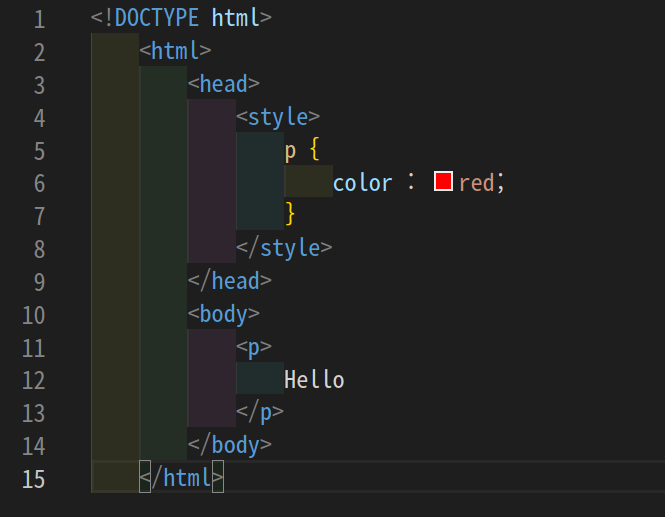
Task: Click the opening <style> tag
Action: tap(278, 117)
